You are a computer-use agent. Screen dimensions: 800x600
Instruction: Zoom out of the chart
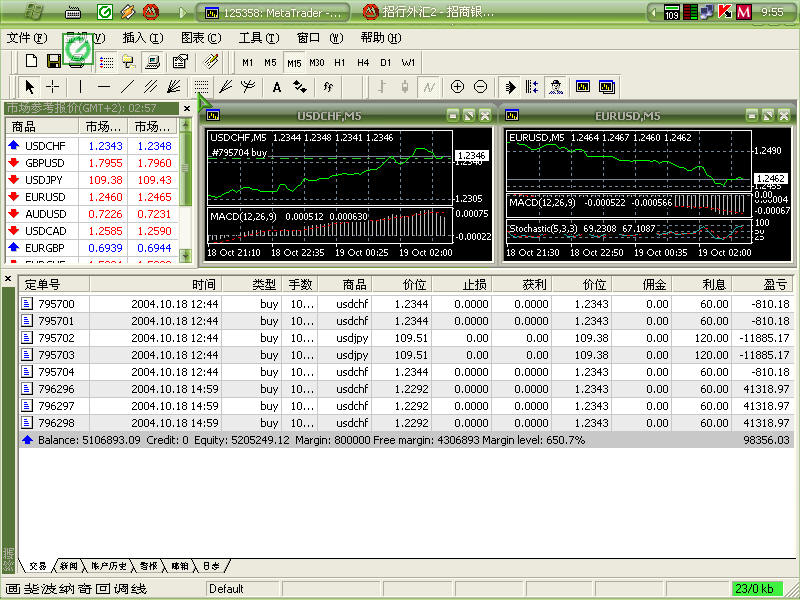coord(481,87)
